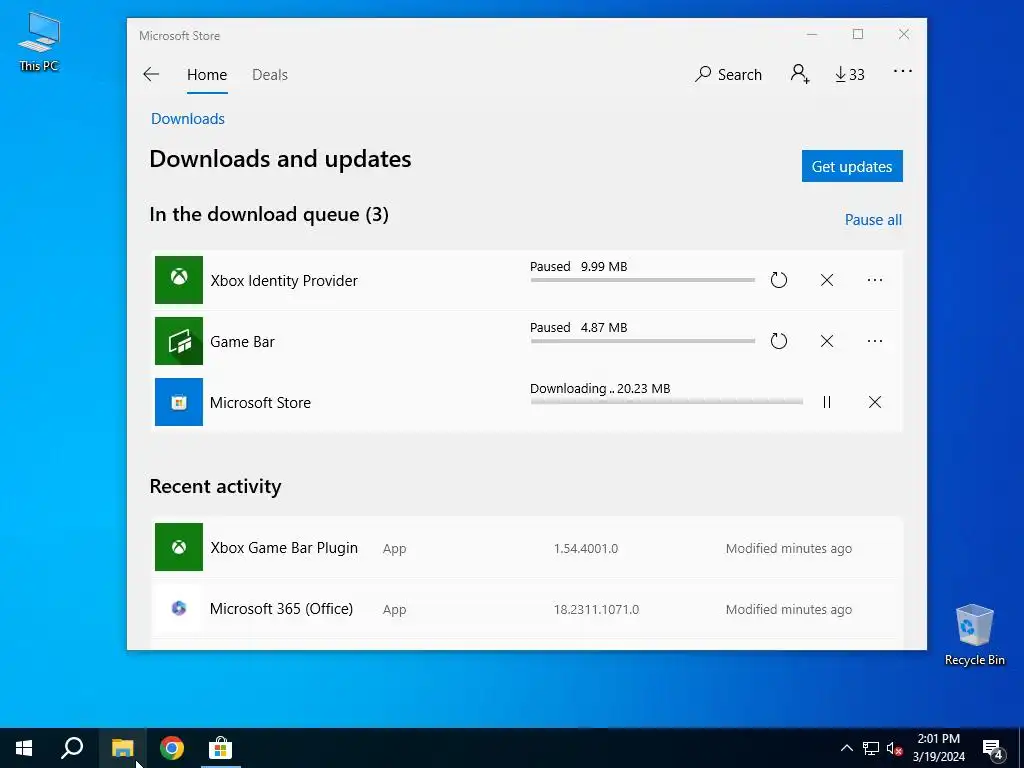This screenshot has width=1024, height=768.
Task: Open the See more menu in header
Action: [x=903, y=72]
